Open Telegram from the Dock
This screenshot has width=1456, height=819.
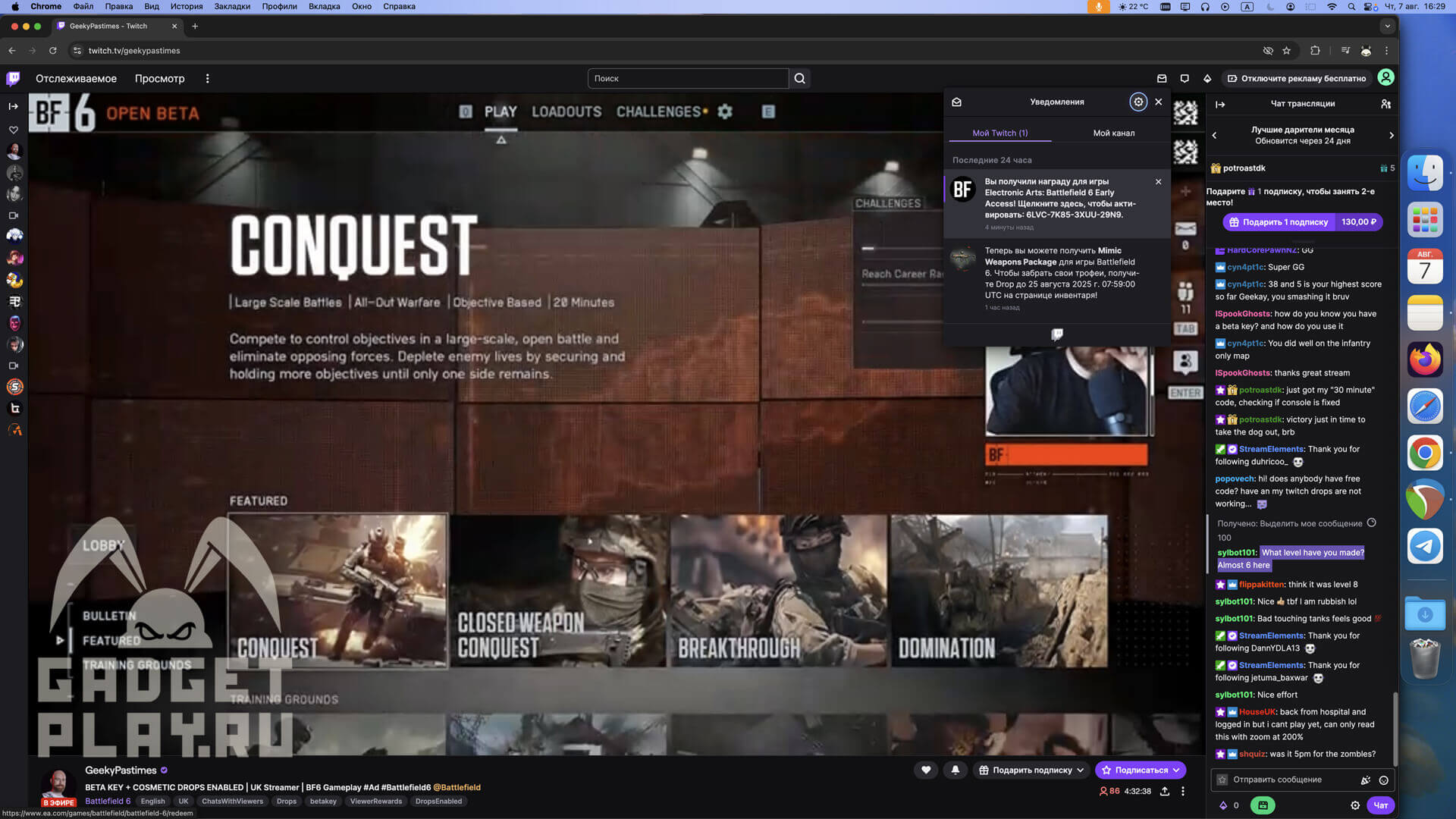point(1425,546)
